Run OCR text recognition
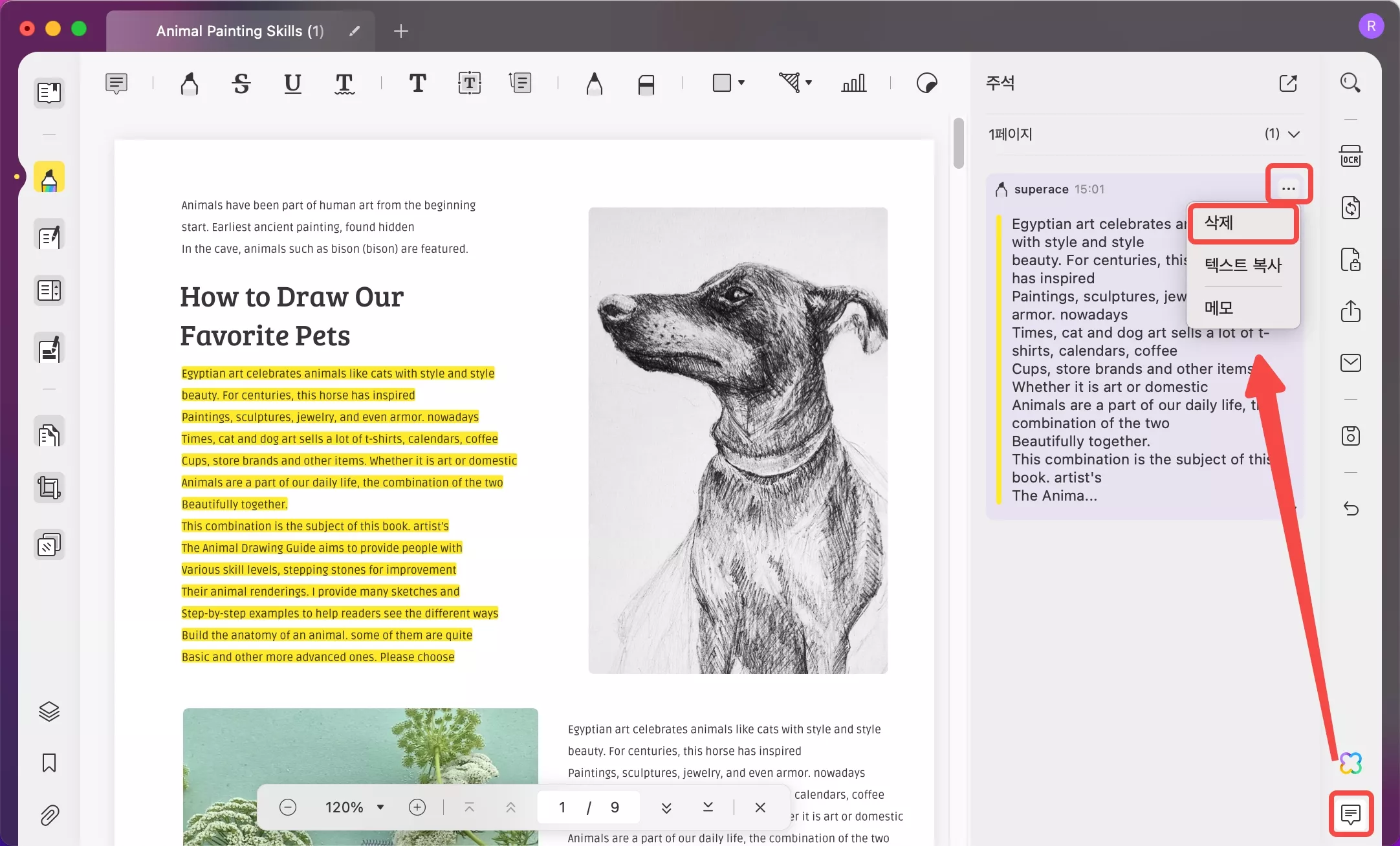 pos(1350,156)
